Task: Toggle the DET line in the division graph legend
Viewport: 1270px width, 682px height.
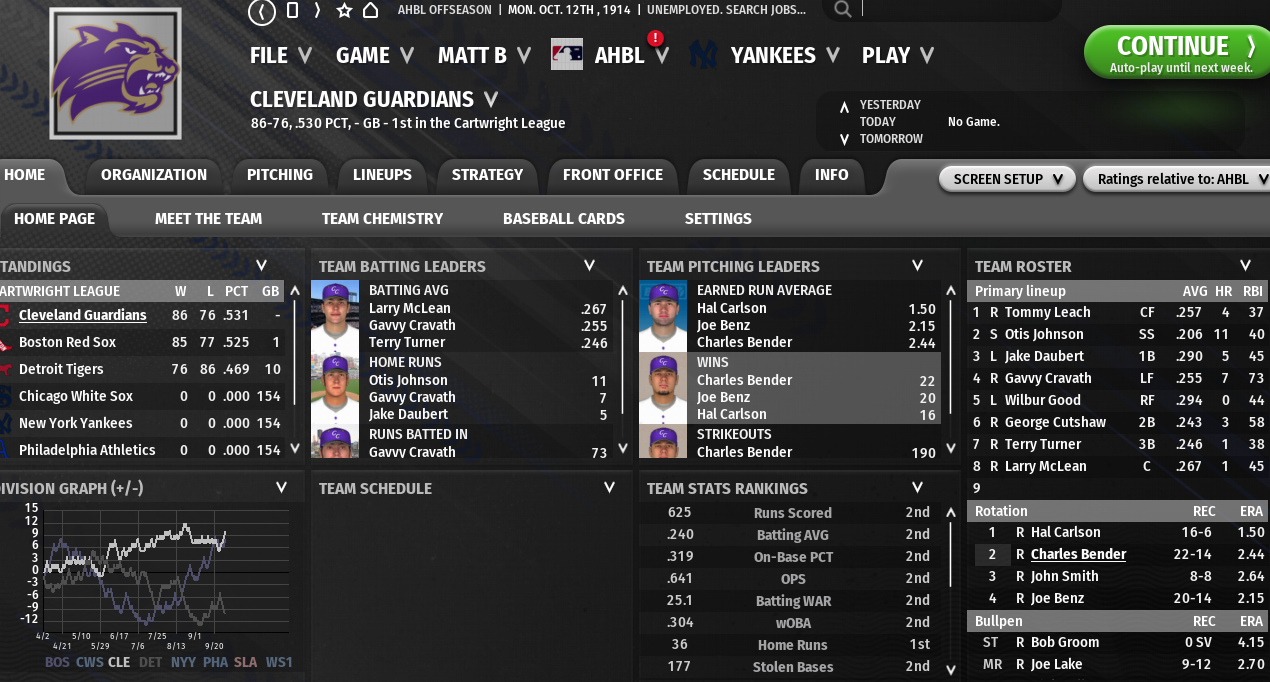Action: coord(150,662)
